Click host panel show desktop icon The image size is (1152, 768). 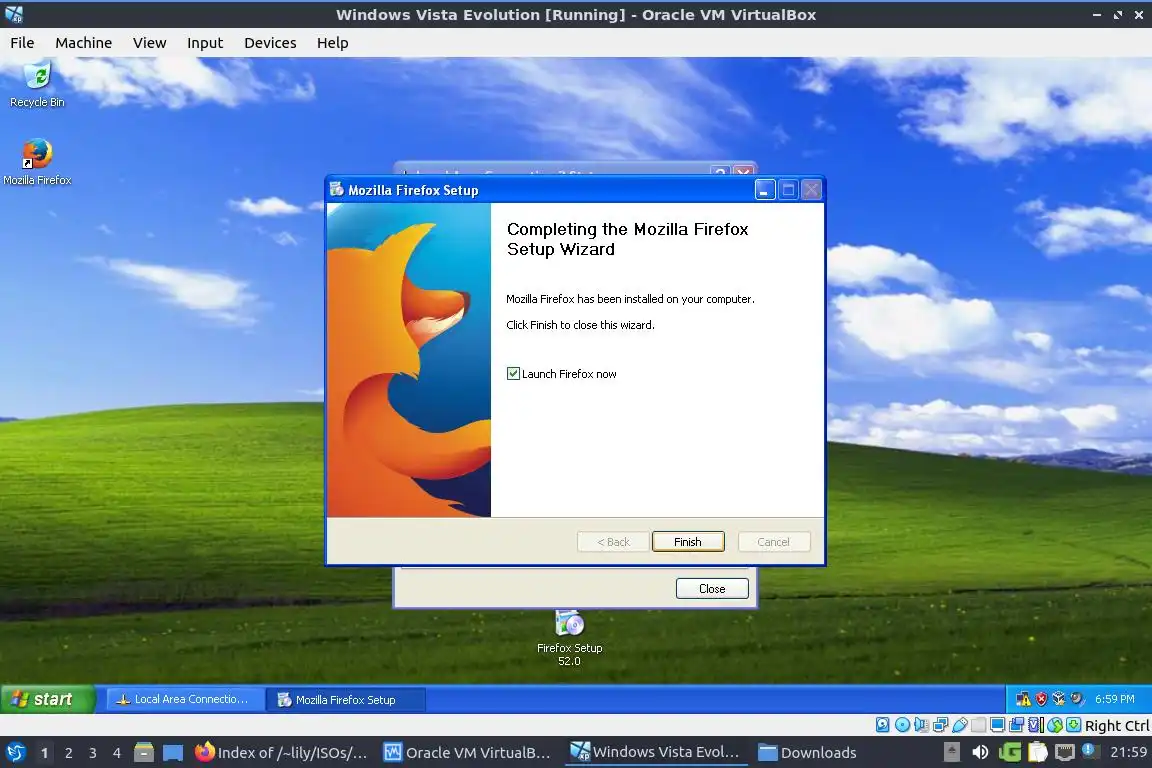173,753
